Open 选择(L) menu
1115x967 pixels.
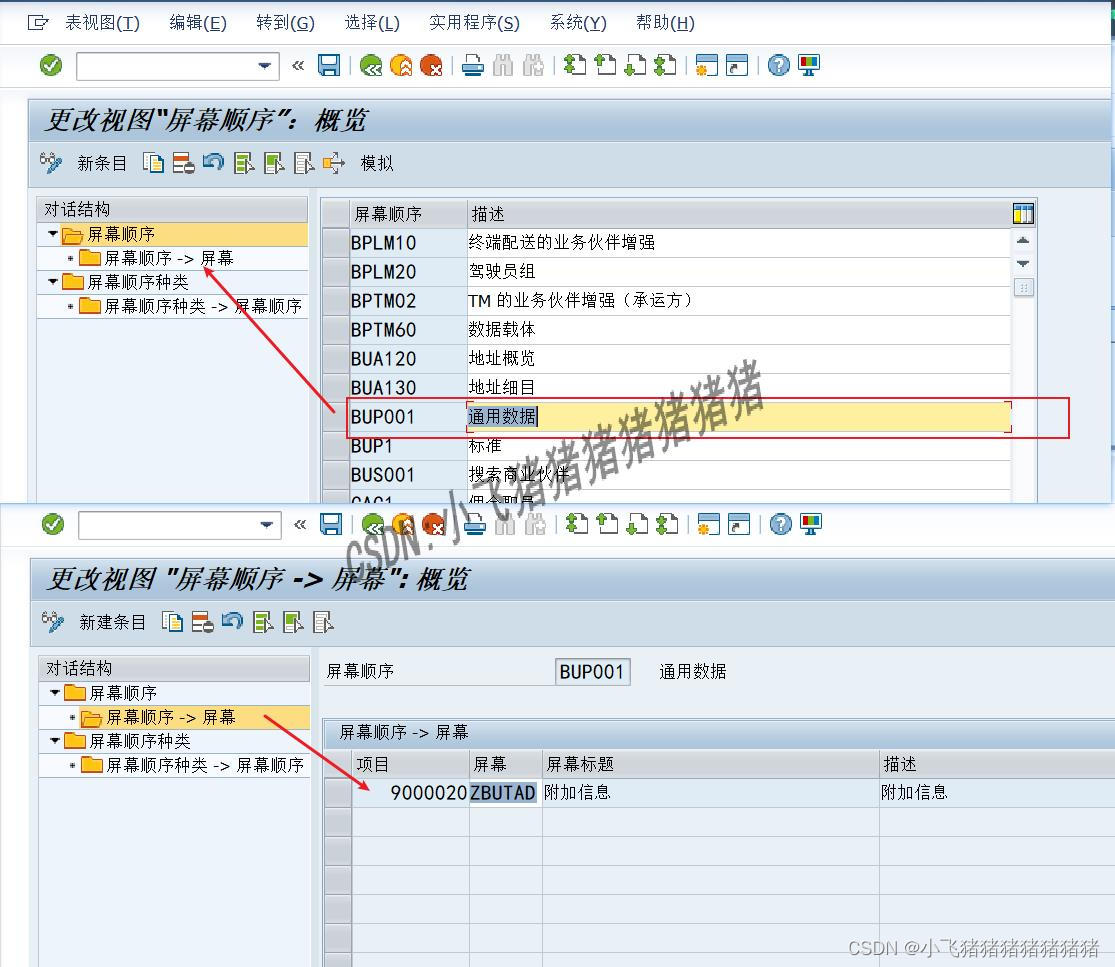372,23
